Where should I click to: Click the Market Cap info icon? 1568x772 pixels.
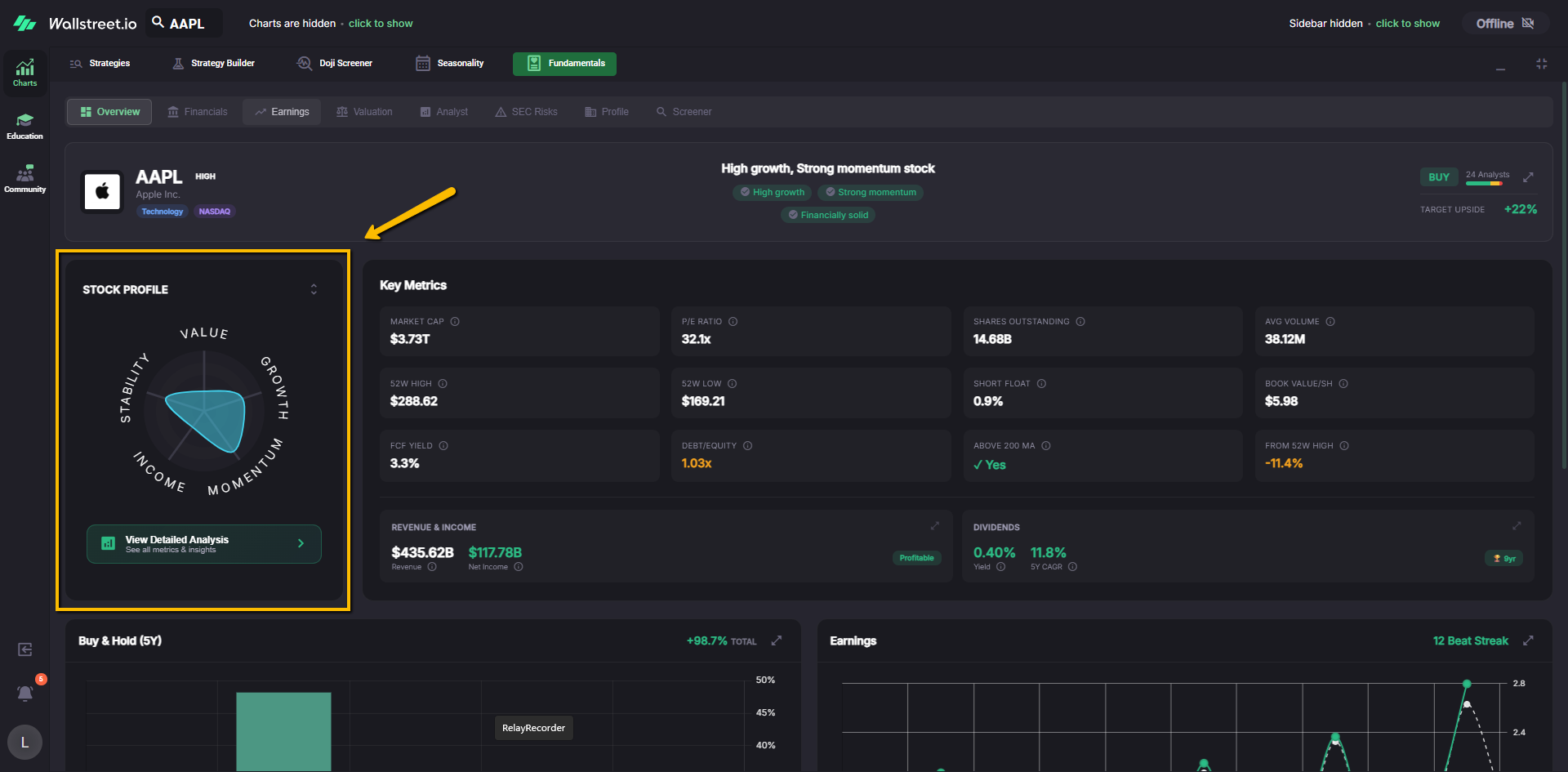coord(455,322)
